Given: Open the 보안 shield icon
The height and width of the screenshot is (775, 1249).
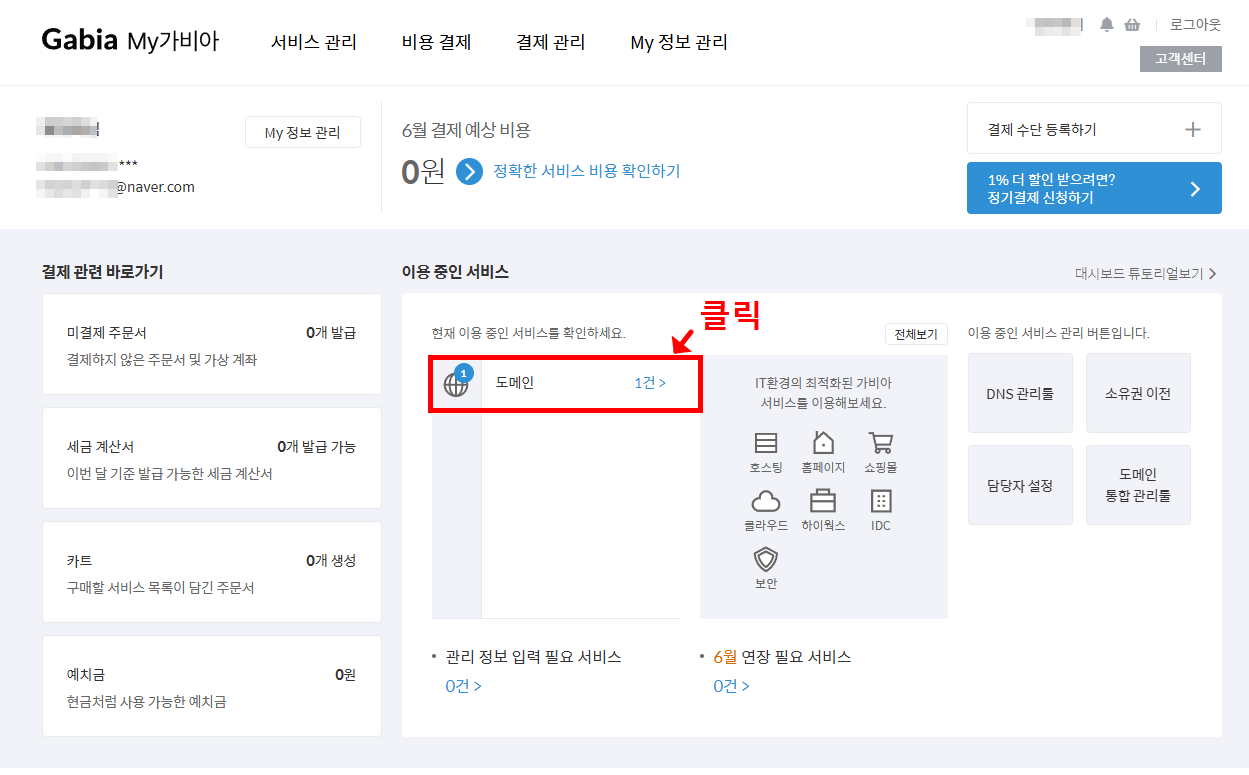Looking at the screenshot, I should coord(766,559).
